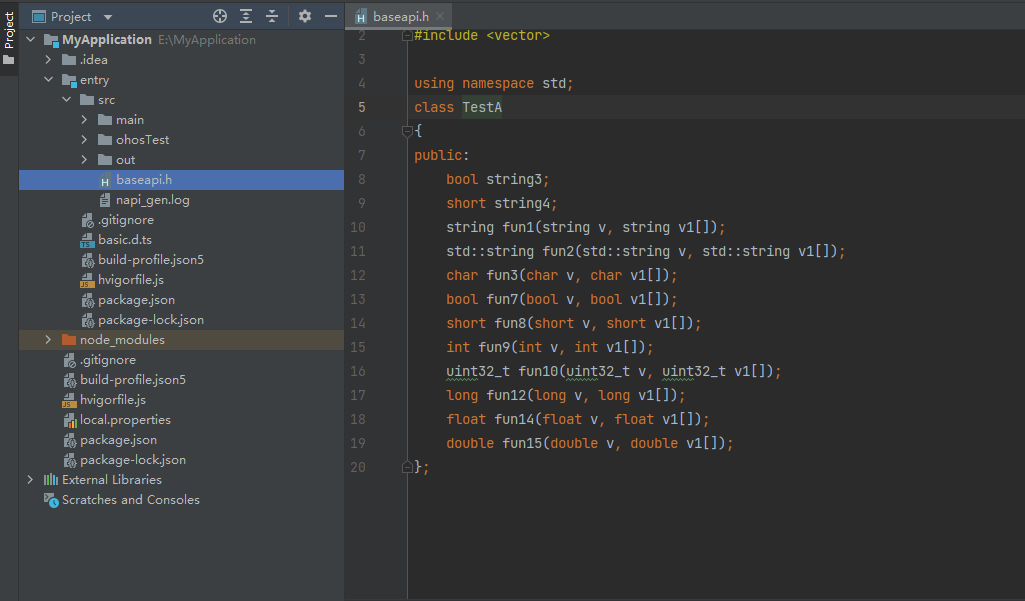The image size is (1025, 601).
Task: Collapse the TestA class fold marker
Action: (x=407, y=131)
